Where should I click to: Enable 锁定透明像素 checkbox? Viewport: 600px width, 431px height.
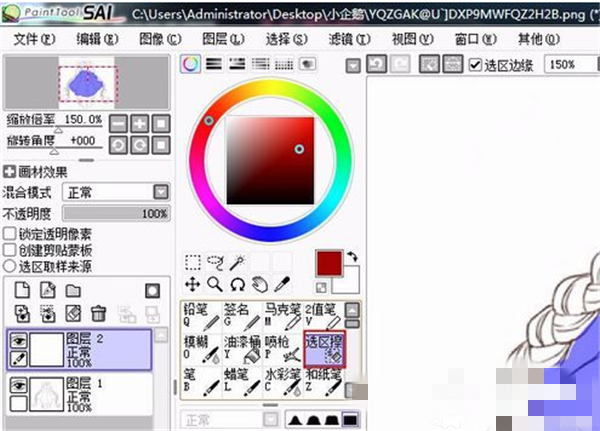click(x=9, y=233)
